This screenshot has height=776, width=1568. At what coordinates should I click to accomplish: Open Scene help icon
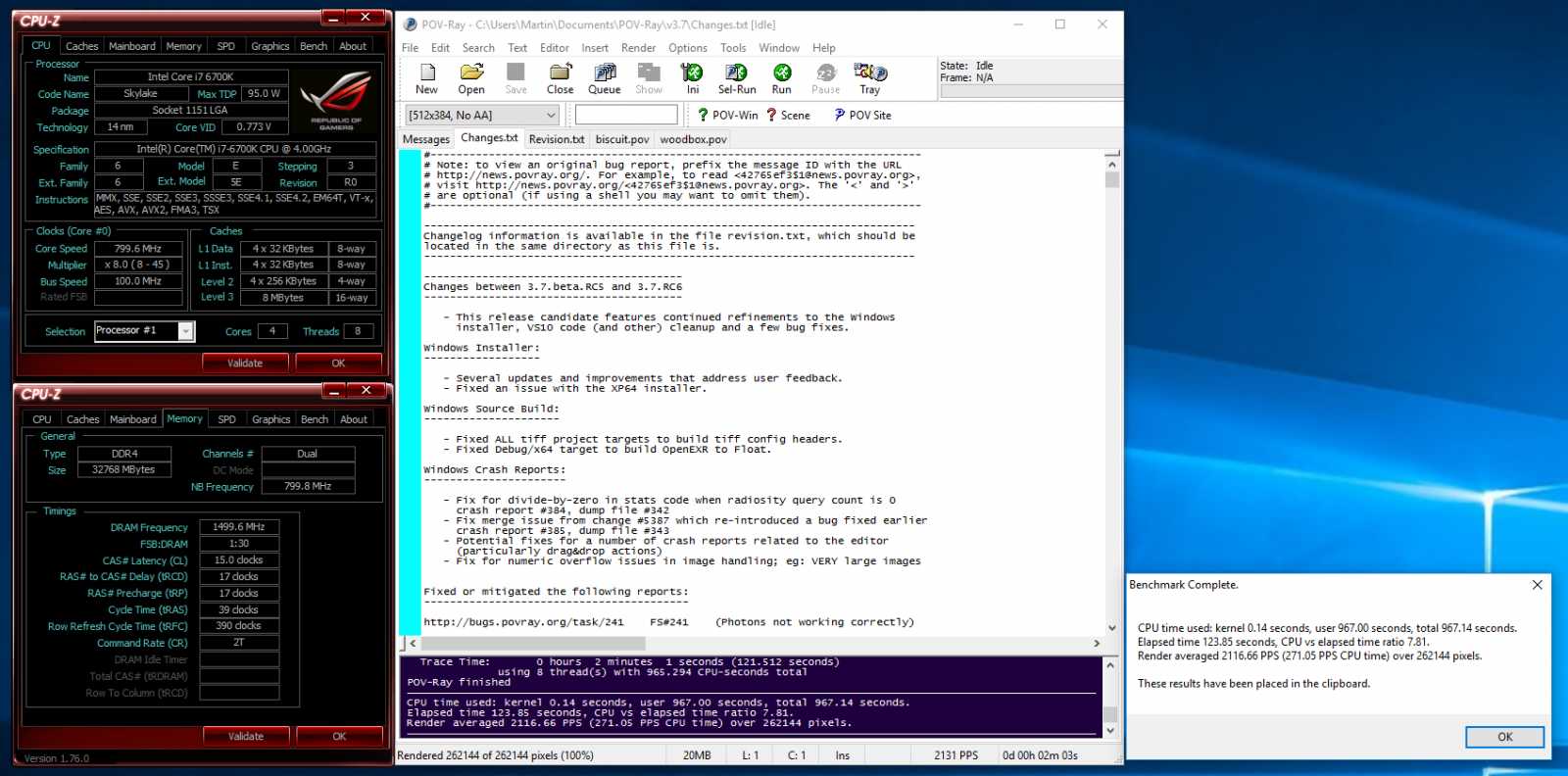(x=788, y=115)
